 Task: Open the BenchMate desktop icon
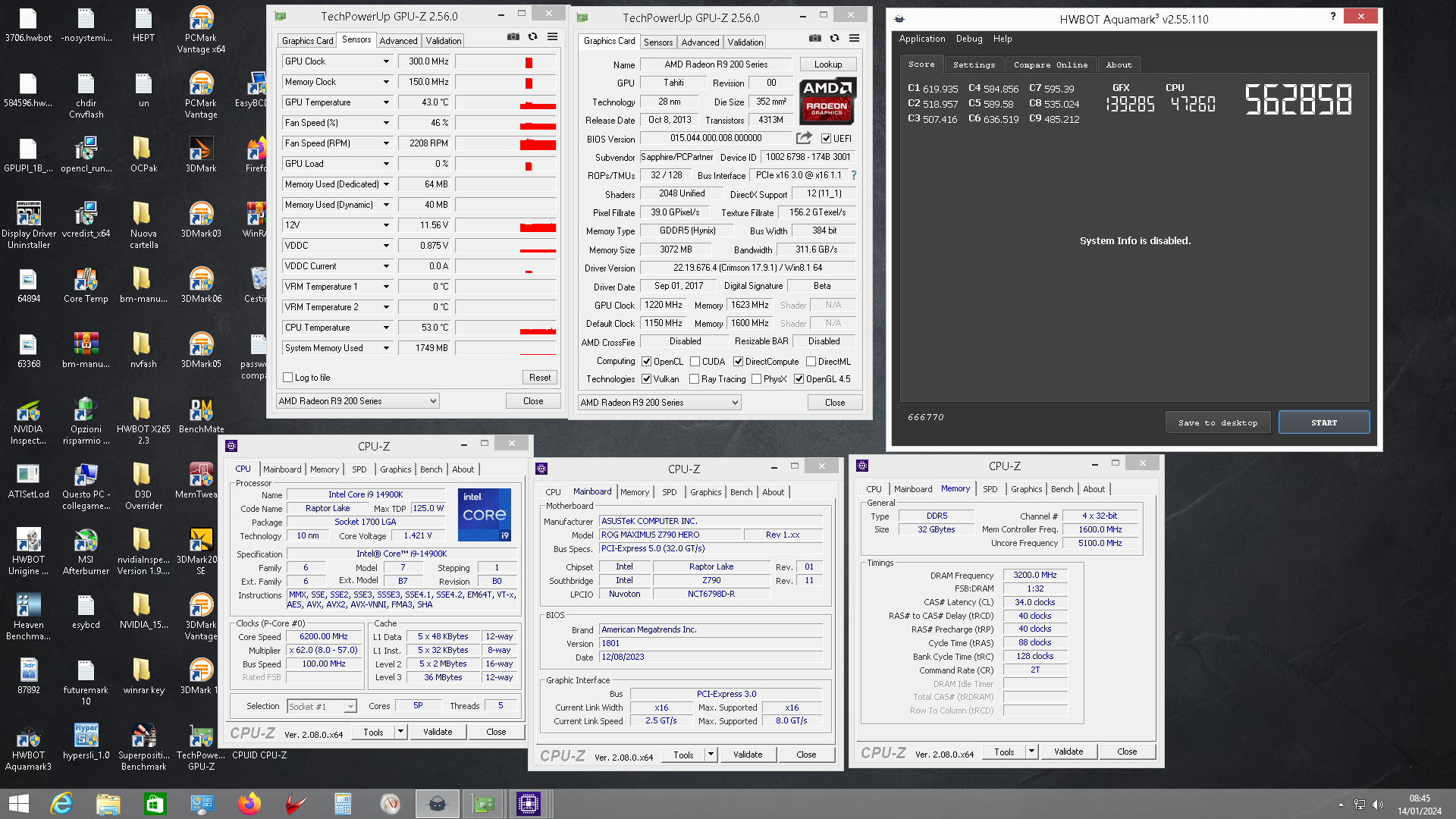point(201,416)
